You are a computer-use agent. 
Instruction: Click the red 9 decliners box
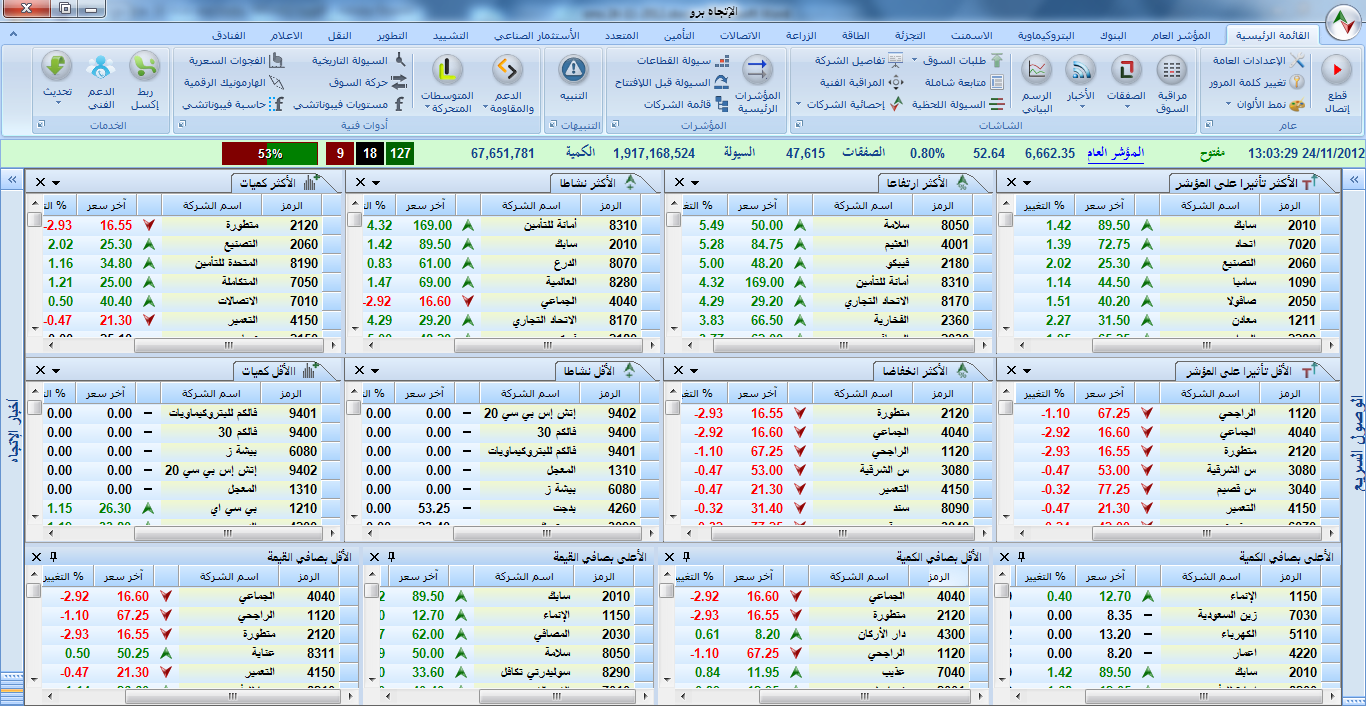(x=340, y=154)
